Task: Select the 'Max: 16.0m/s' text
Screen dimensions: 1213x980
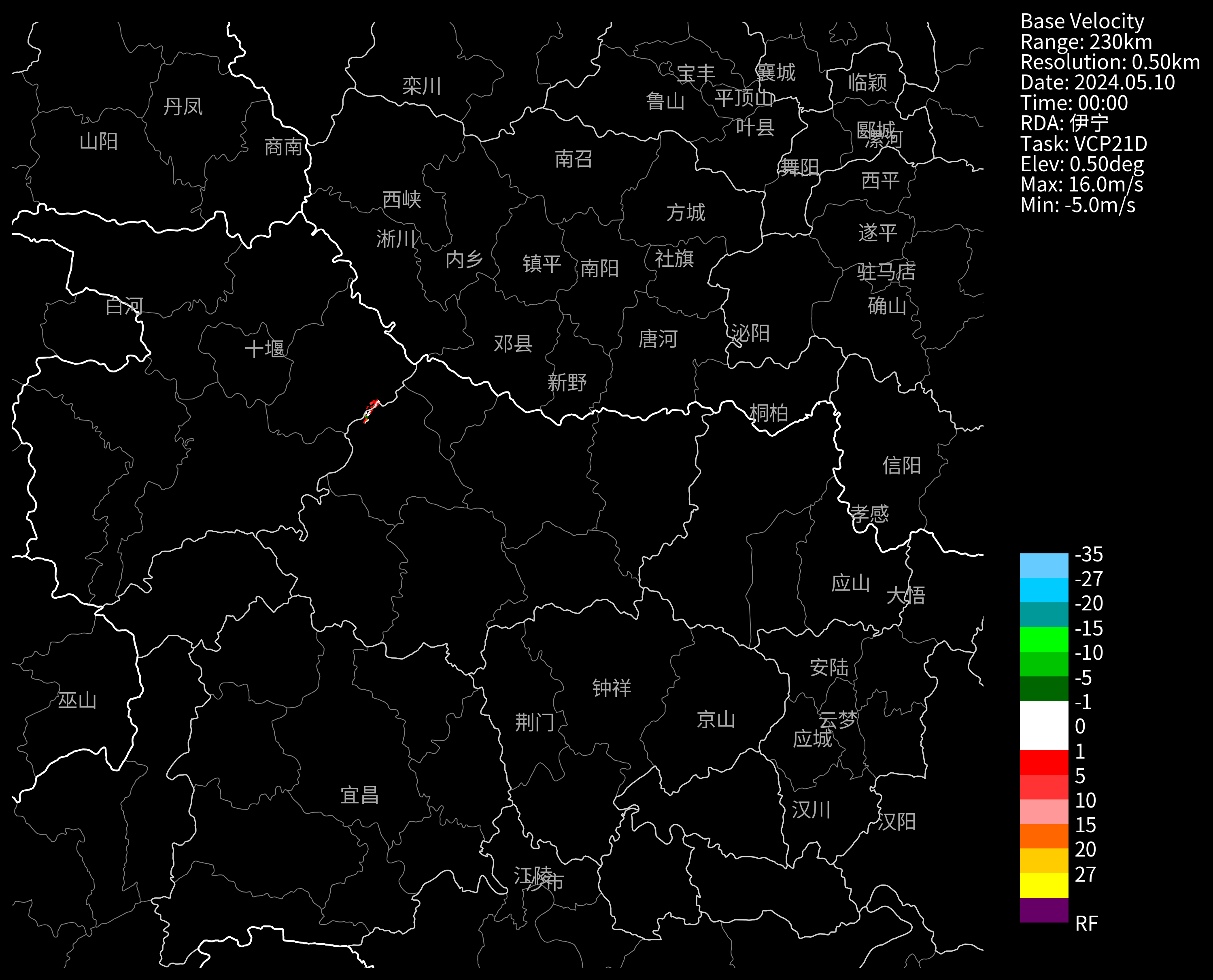Action: [1081, 184]
